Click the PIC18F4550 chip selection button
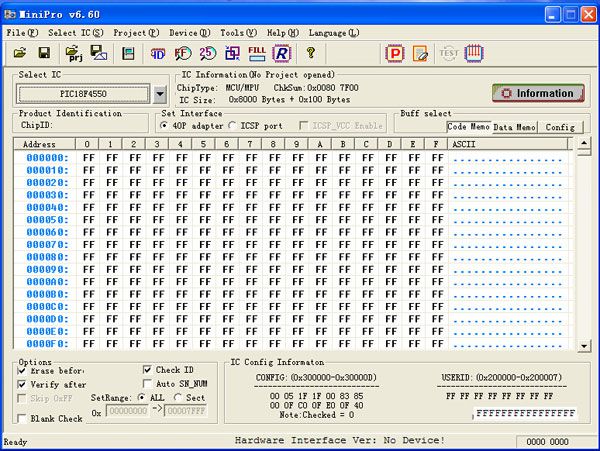Viewport: 600px width, 451px height. pyautogui.click(x=84, y=94)
